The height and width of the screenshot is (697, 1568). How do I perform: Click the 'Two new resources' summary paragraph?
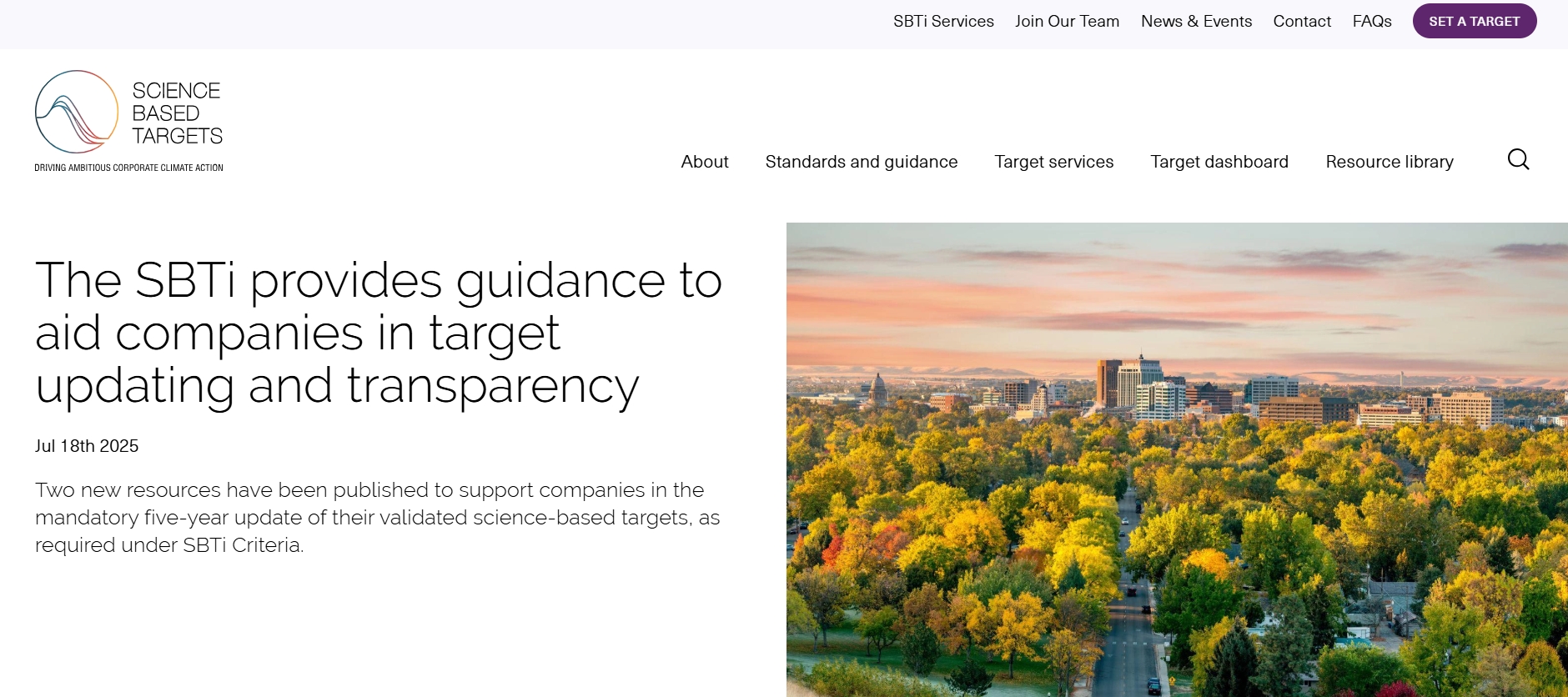pyautogui.click(x=377, y=517)
